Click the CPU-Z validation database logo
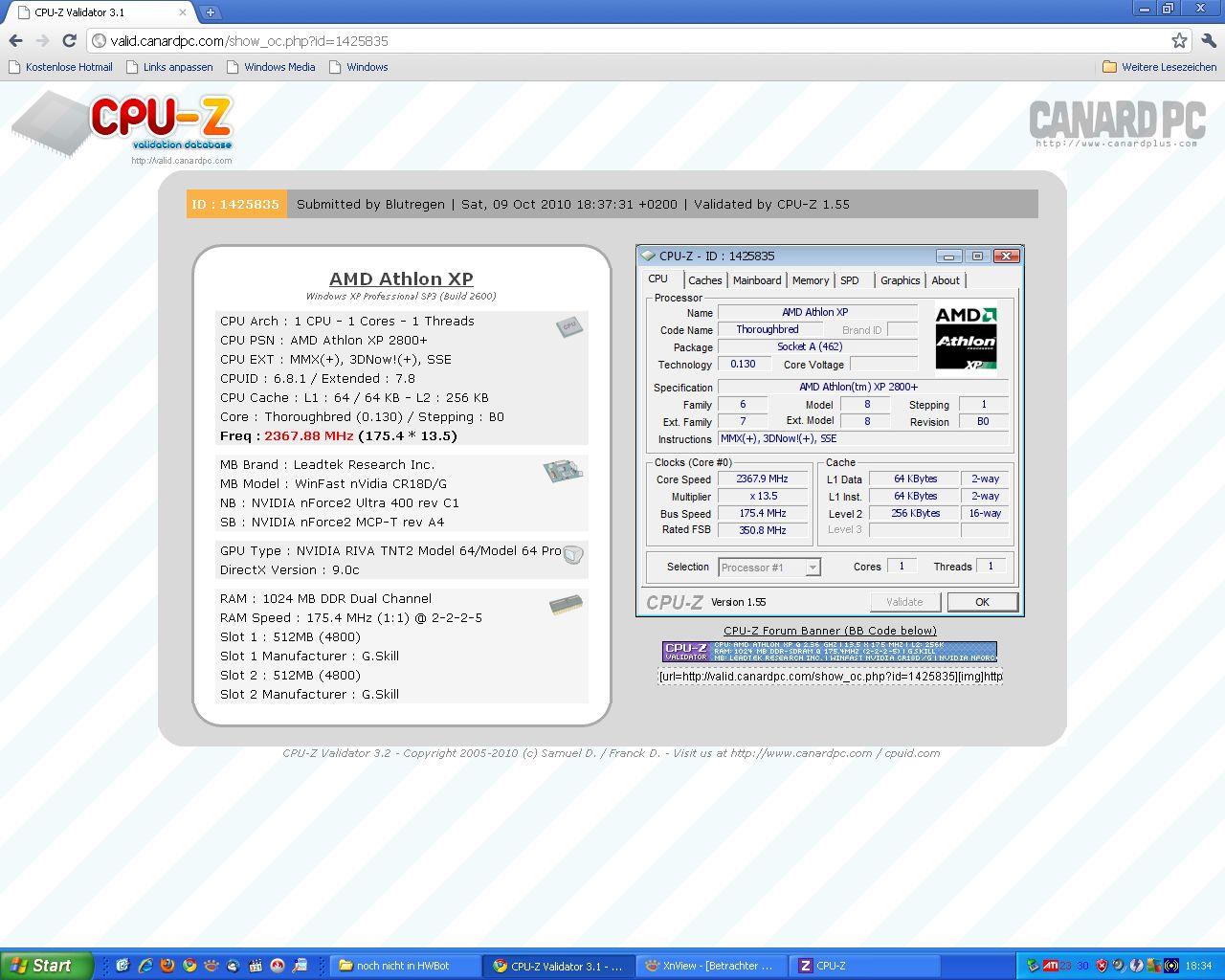This screenshot has width=1225, height=980. point(122,124)
